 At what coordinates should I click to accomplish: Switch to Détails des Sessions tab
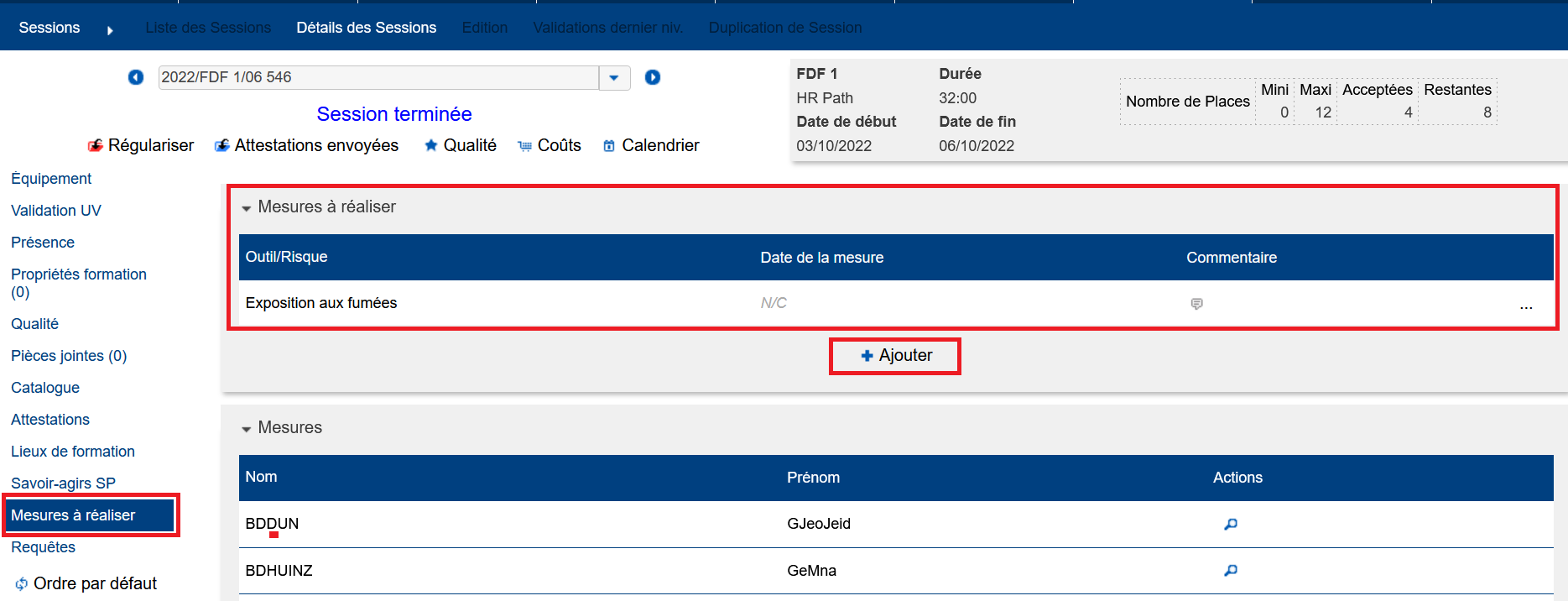(366, 28)
